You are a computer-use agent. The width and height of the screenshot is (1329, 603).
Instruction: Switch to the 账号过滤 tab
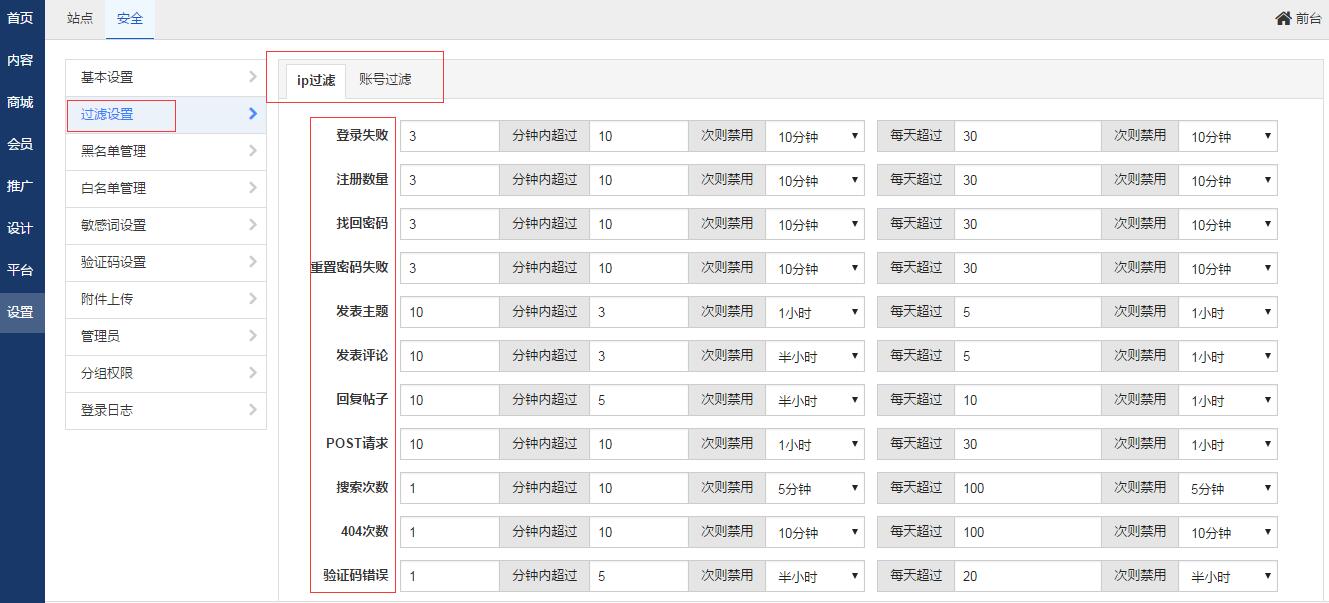click(x=385, y=79)
